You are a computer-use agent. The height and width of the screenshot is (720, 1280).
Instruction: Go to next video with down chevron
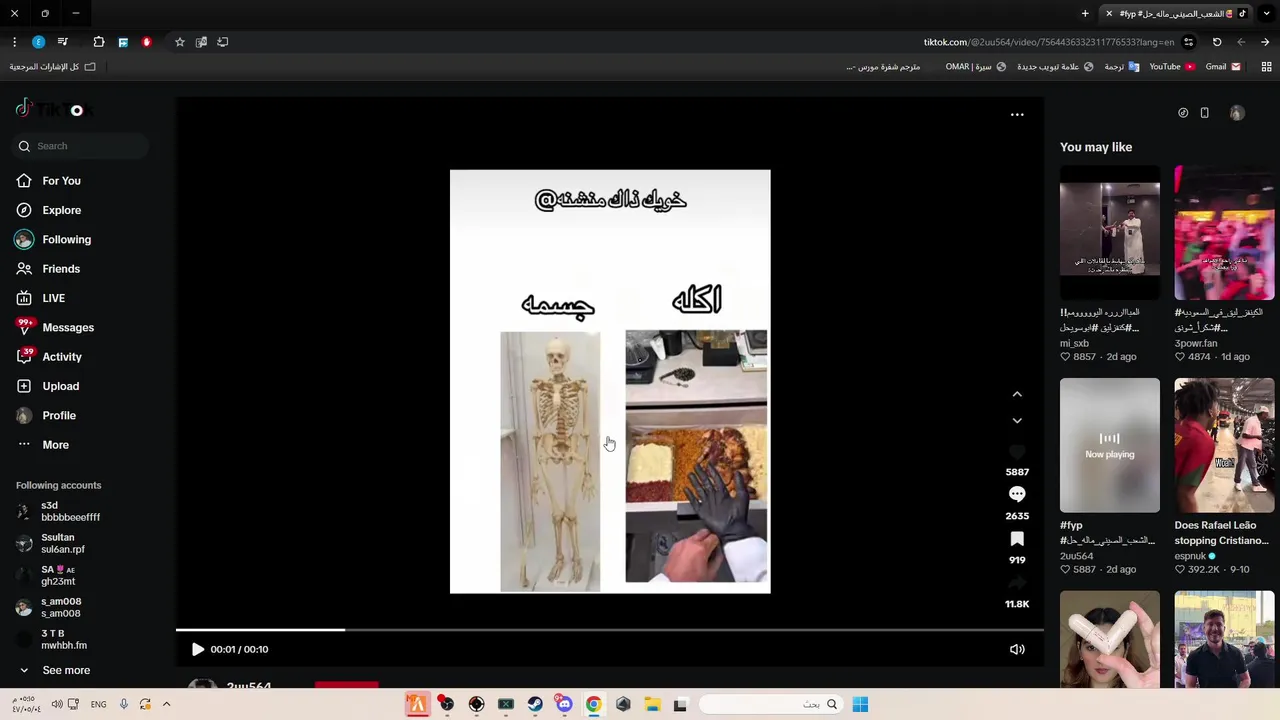(1017, 421)
